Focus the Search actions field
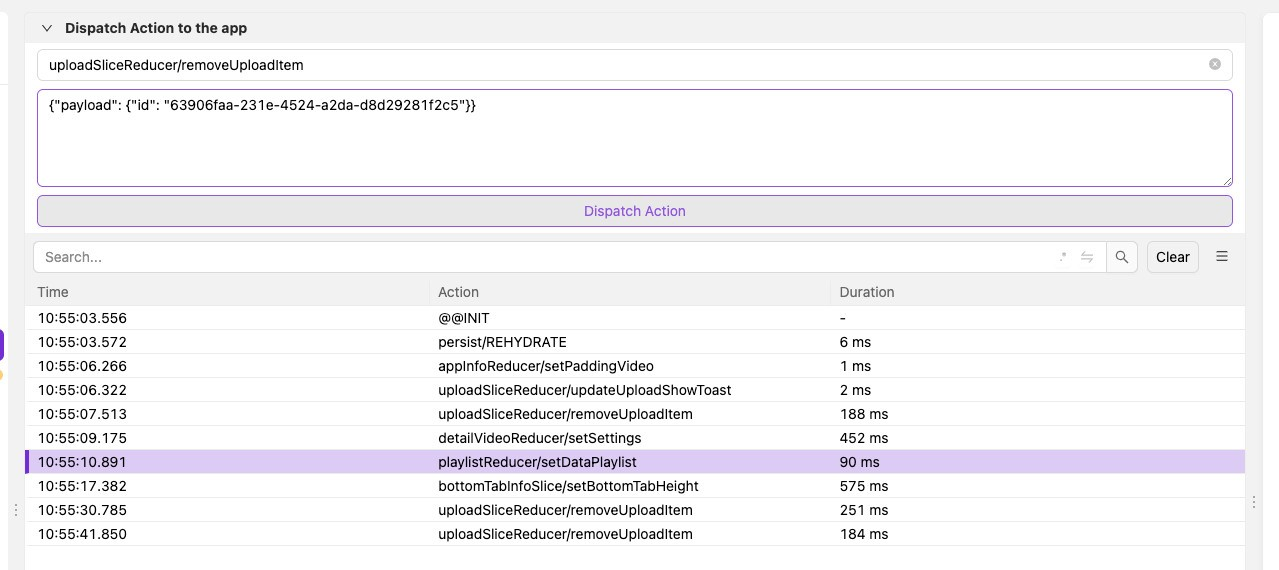Viewport: 1279px width, 570px height. click(x=540, y=257)
